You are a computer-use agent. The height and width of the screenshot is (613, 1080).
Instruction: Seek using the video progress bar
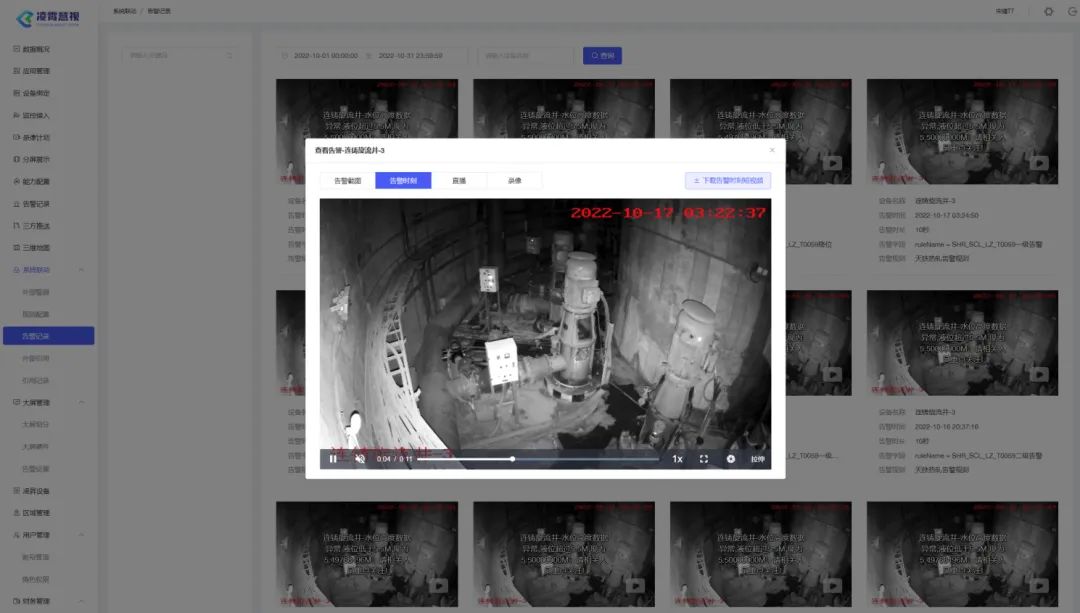point(538,459)
